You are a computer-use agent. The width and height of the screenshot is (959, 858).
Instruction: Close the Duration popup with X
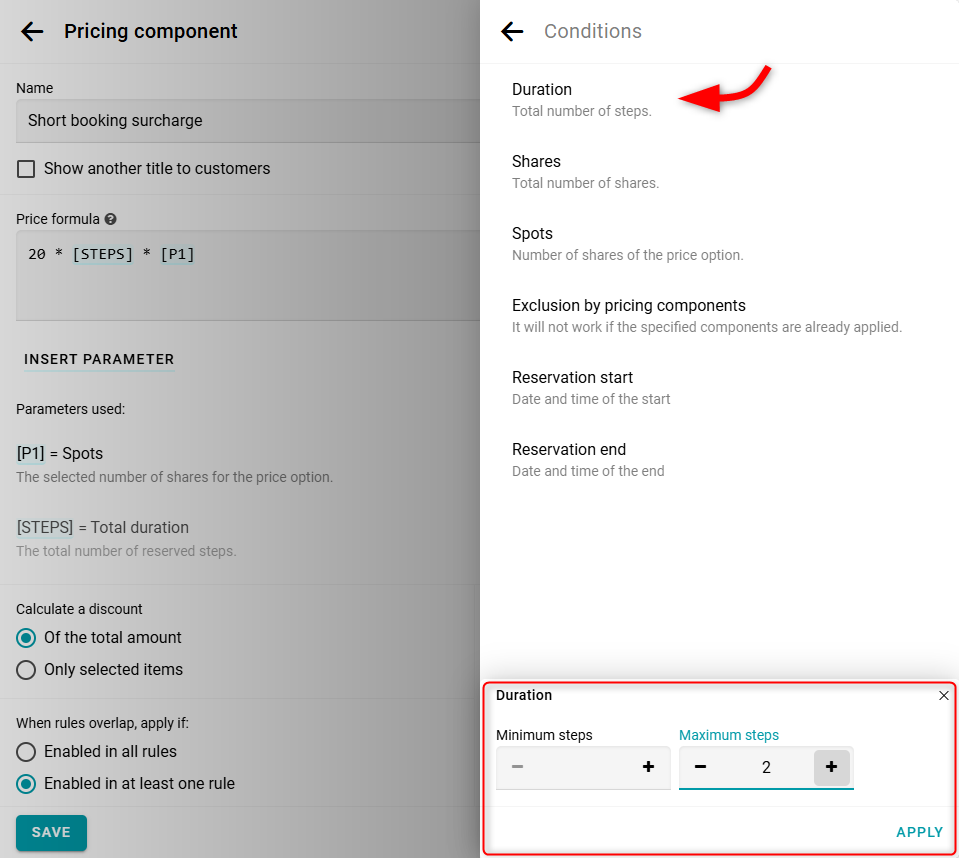[x=943, y=696]
